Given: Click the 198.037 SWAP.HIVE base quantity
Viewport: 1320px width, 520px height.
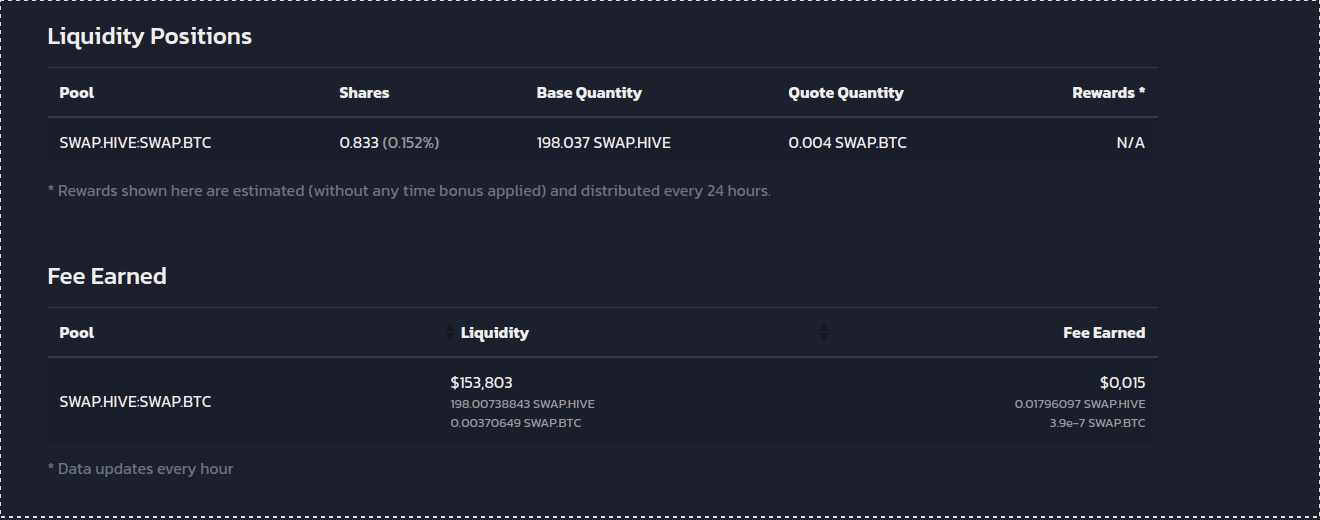Looking at the screenshot, I should coord(603,143).
